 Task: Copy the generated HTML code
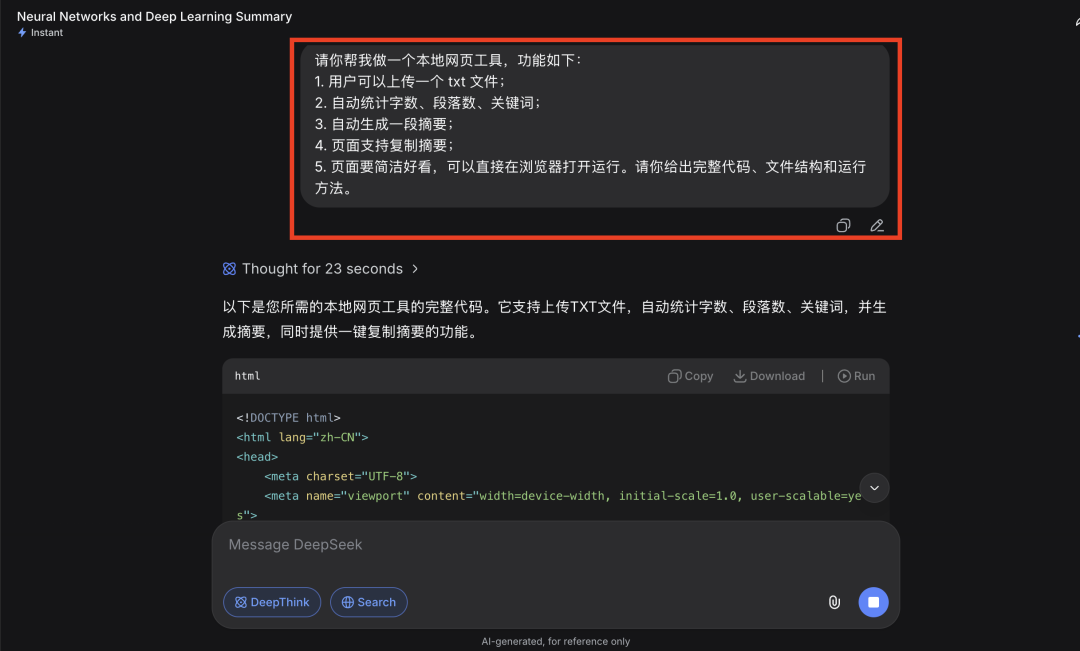coord(690,375)
